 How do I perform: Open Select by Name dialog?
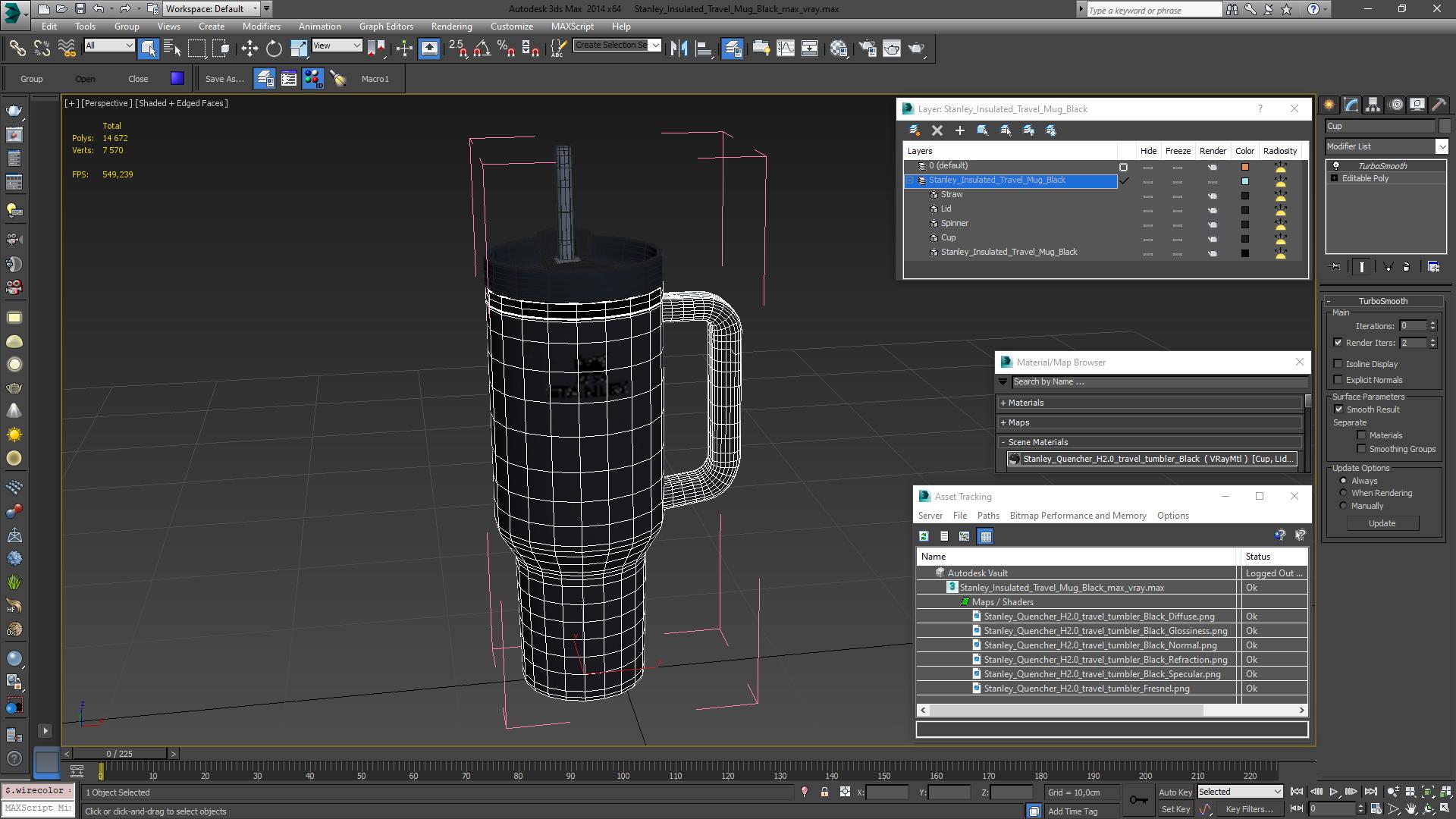point(172,49)
